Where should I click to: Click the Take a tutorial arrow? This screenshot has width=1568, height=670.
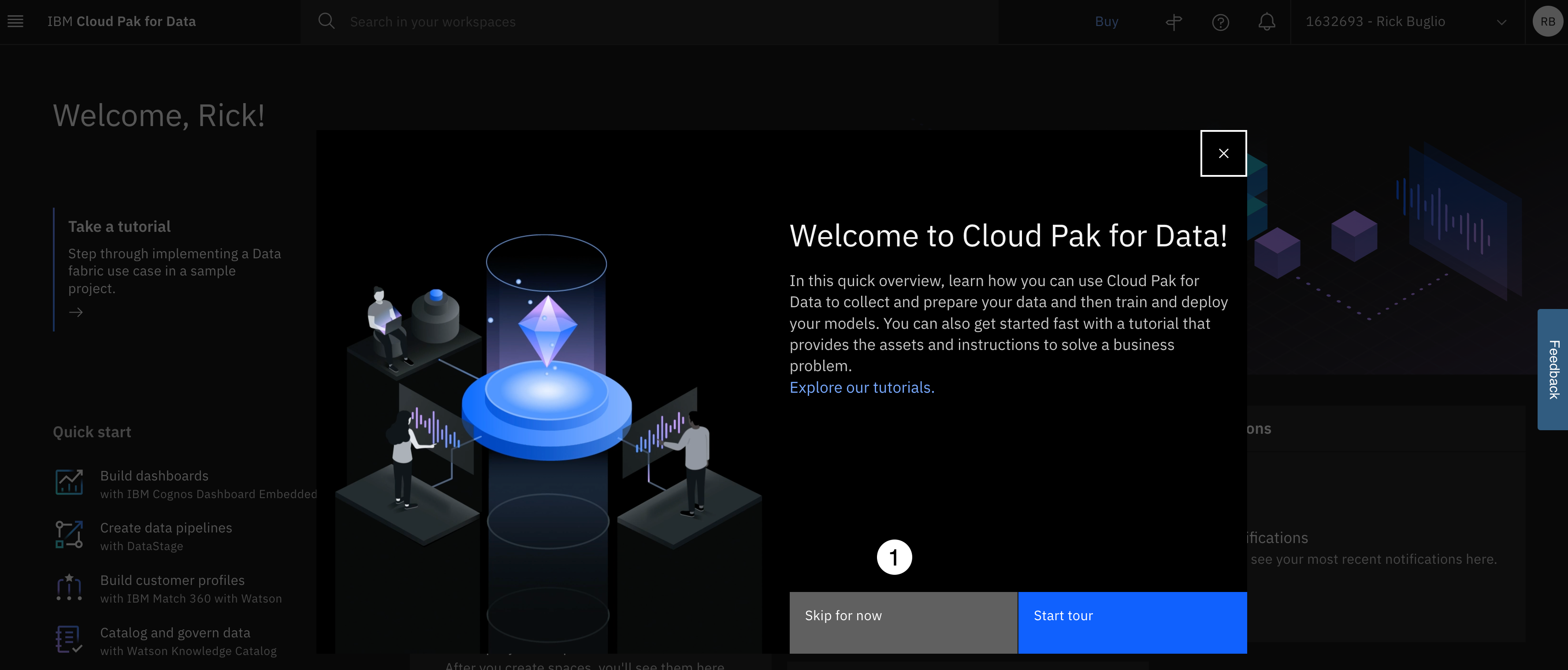(x=76, y=313)
